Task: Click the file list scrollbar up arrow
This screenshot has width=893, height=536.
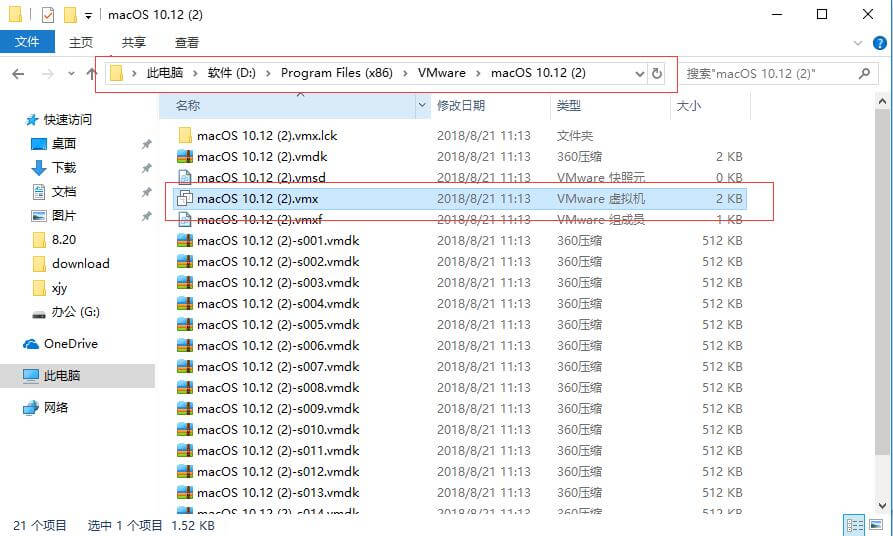Action: 882,101
